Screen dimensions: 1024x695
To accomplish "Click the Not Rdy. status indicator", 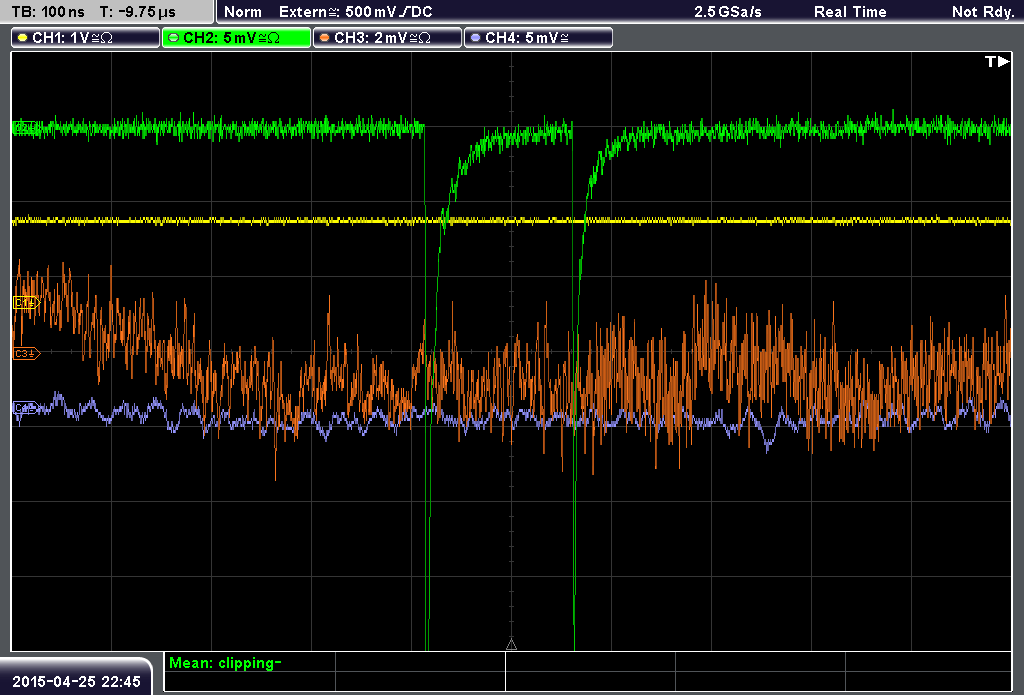I will tap(983, 12).
